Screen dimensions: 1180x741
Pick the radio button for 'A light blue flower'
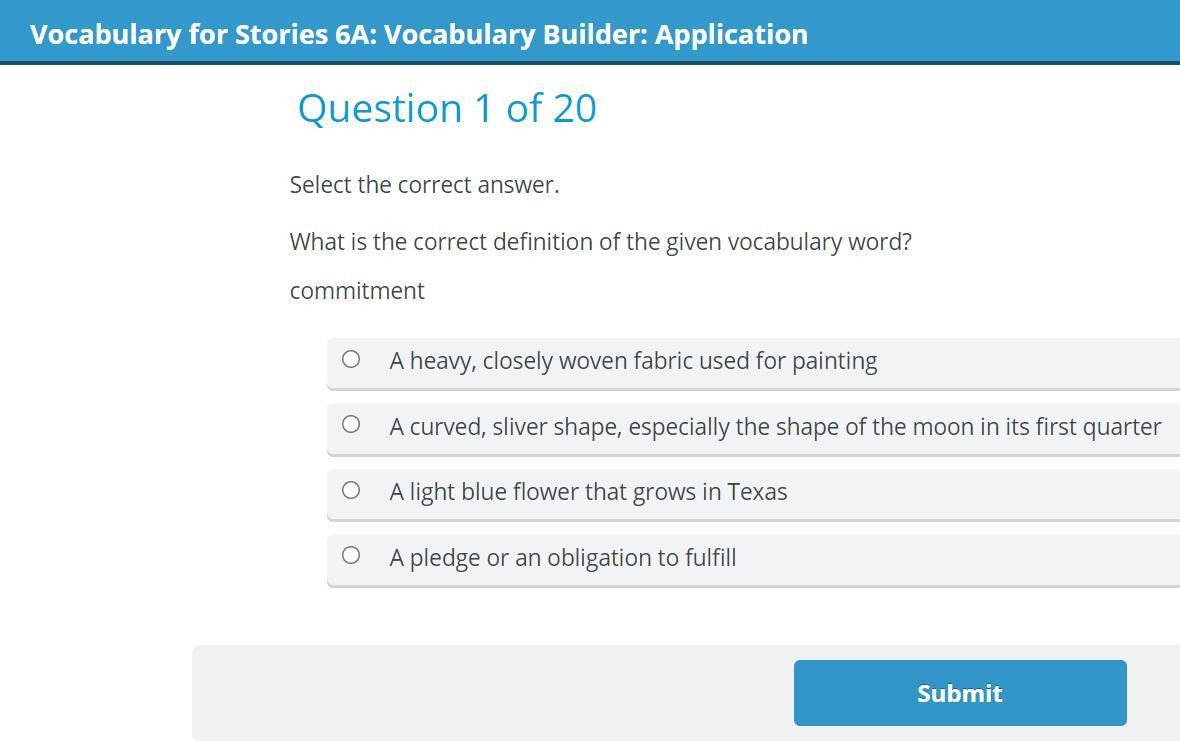(x=351, y=490)
